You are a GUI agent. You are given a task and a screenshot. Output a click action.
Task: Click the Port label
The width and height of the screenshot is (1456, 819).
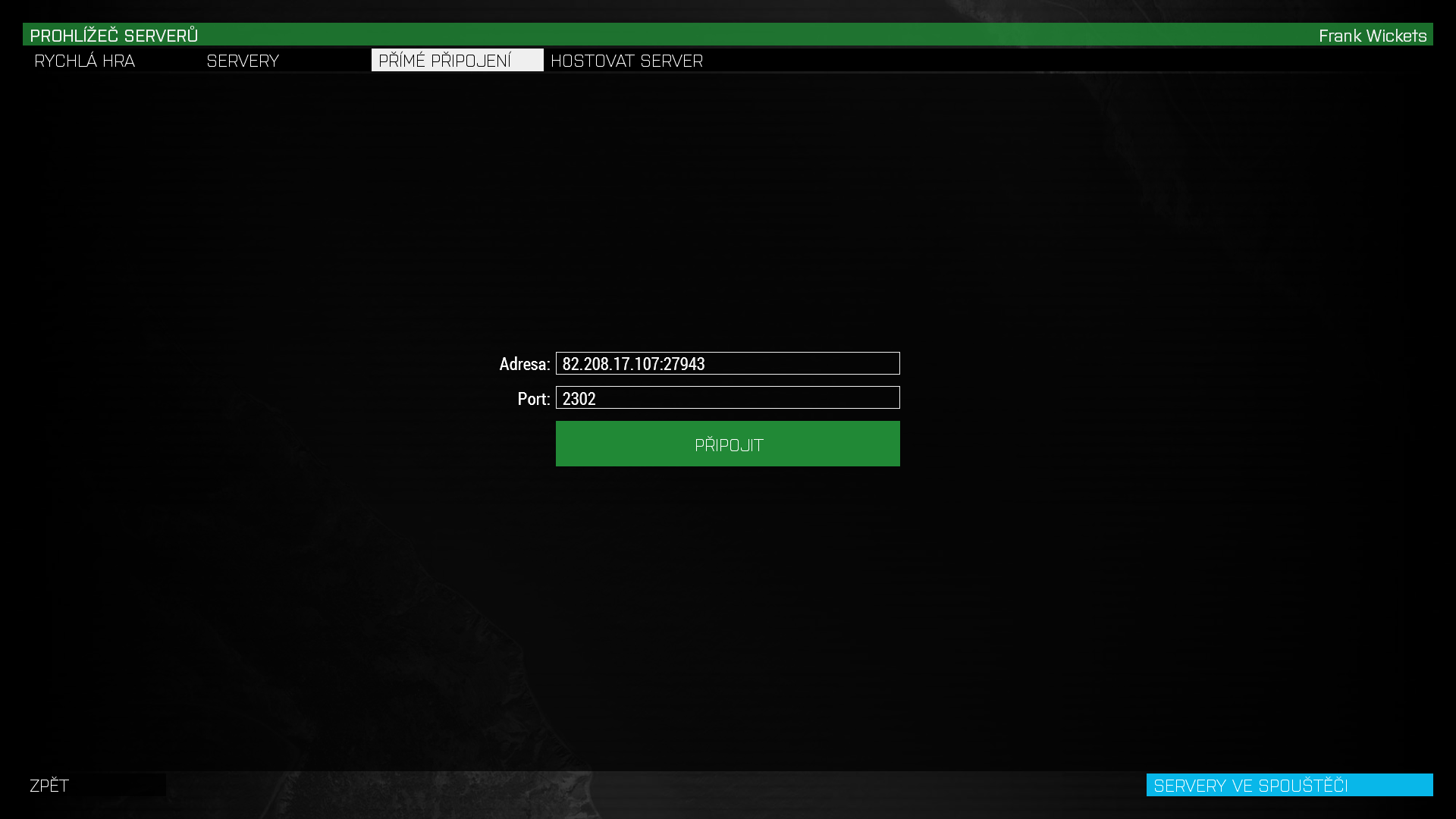coord(533,399)
